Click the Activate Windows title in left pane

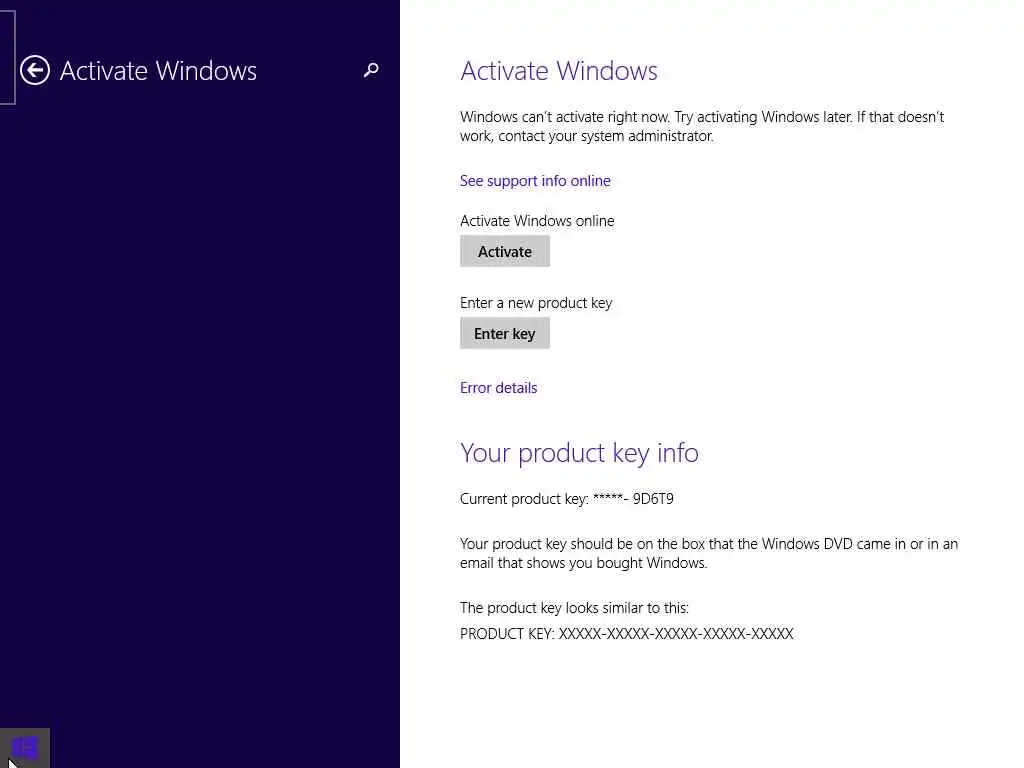point(158,71)
